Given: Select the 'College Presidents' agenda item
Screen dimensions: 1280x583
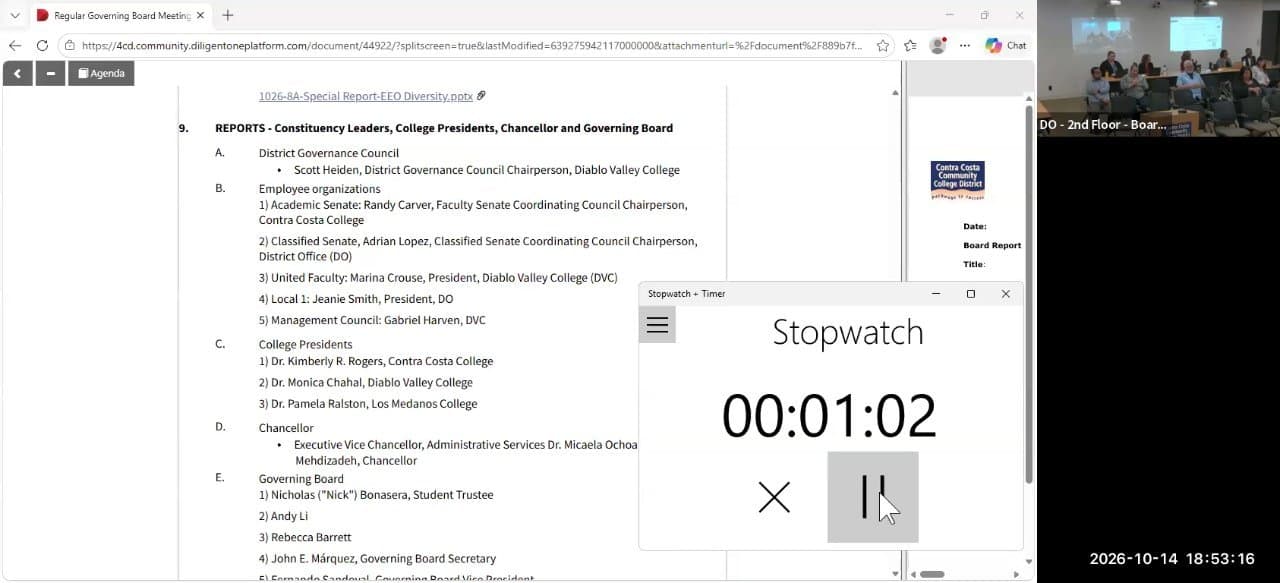Looking at the screenshot, I should [305, 345].
